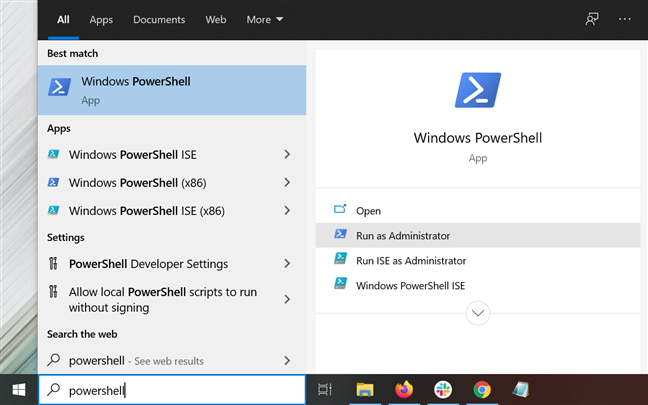Choose Run ISE as Administrator

(x=478, y=260)
